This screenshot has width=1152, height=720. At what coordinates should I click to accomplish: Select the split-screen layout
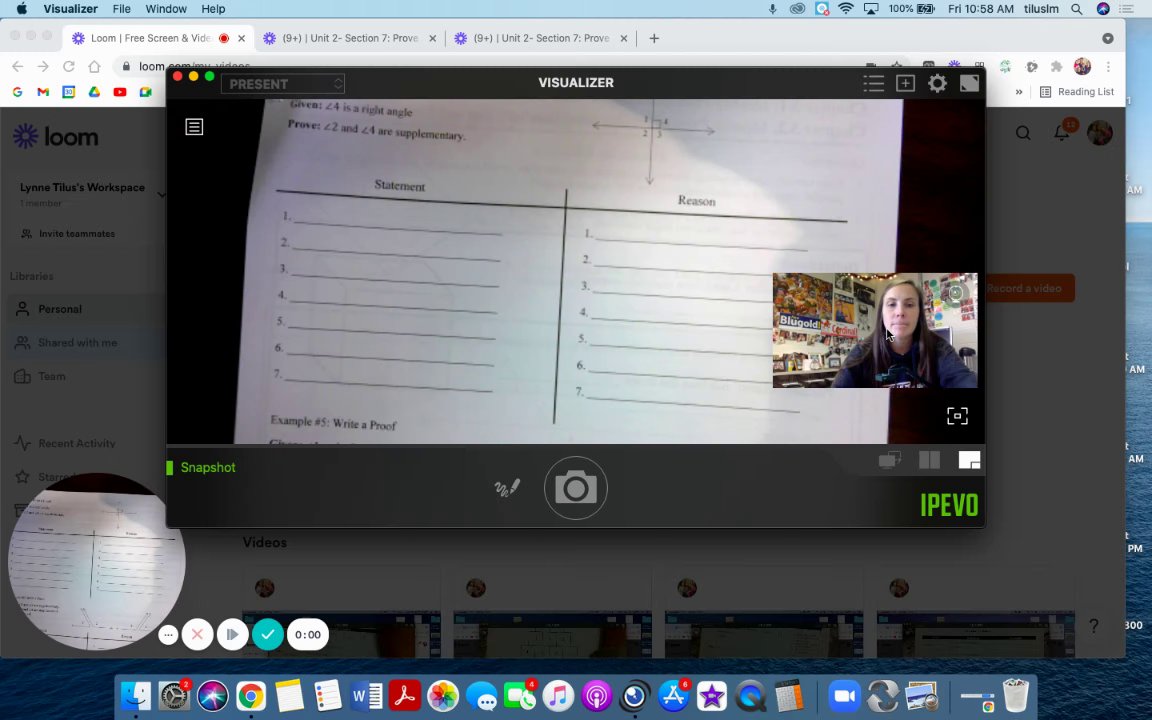[929, 460]
